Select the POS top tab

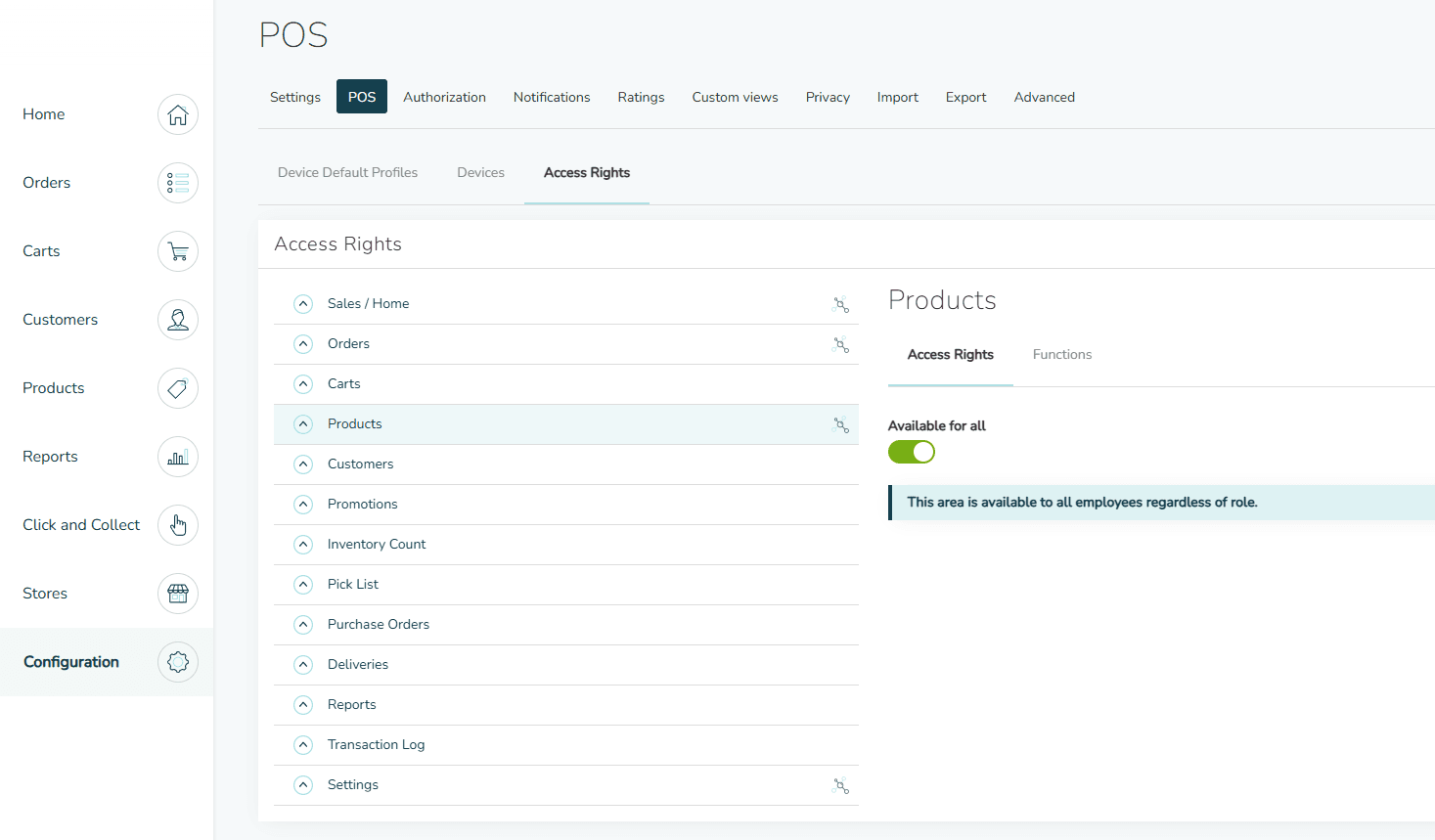click(x=362, y=97)
